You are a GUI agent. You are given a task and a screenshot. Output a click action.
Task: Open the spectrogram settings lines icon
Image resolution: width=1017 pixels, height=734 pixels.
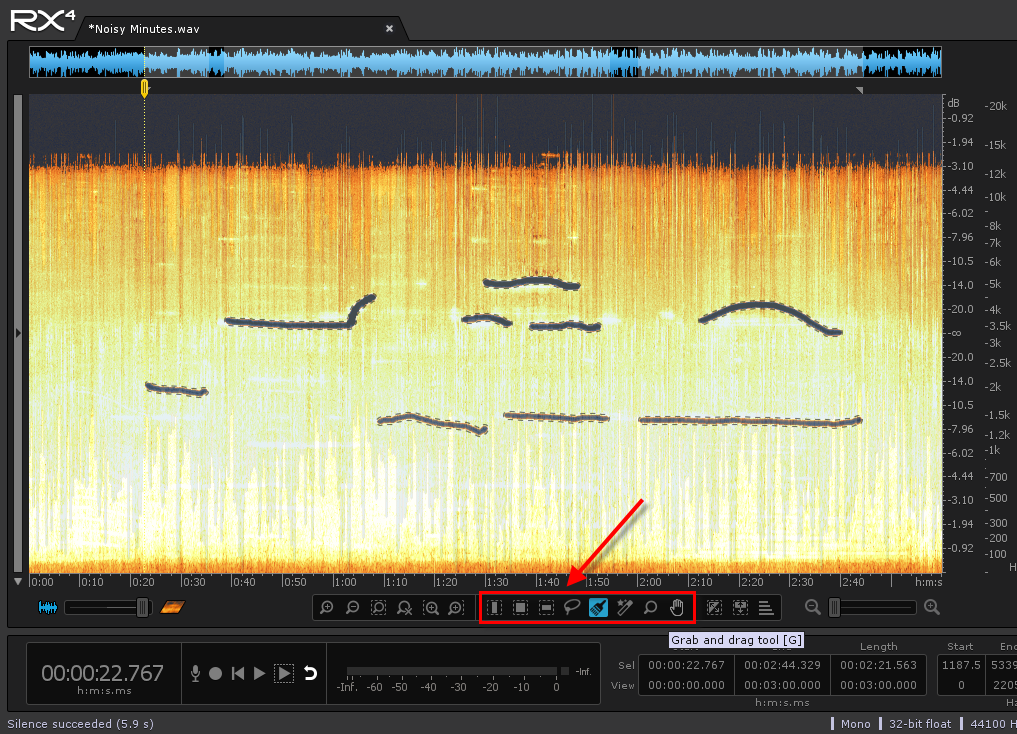pyautogui.click(x=766, y=608)
